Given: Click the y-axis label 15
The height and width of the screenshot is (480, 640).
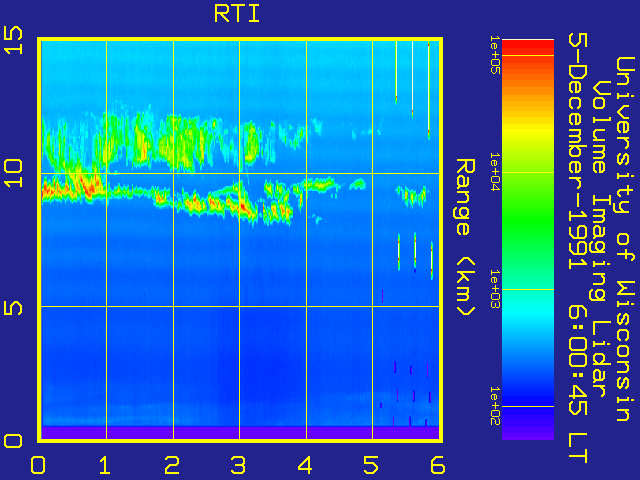Looking at the screenshot, I should (13, 40).
